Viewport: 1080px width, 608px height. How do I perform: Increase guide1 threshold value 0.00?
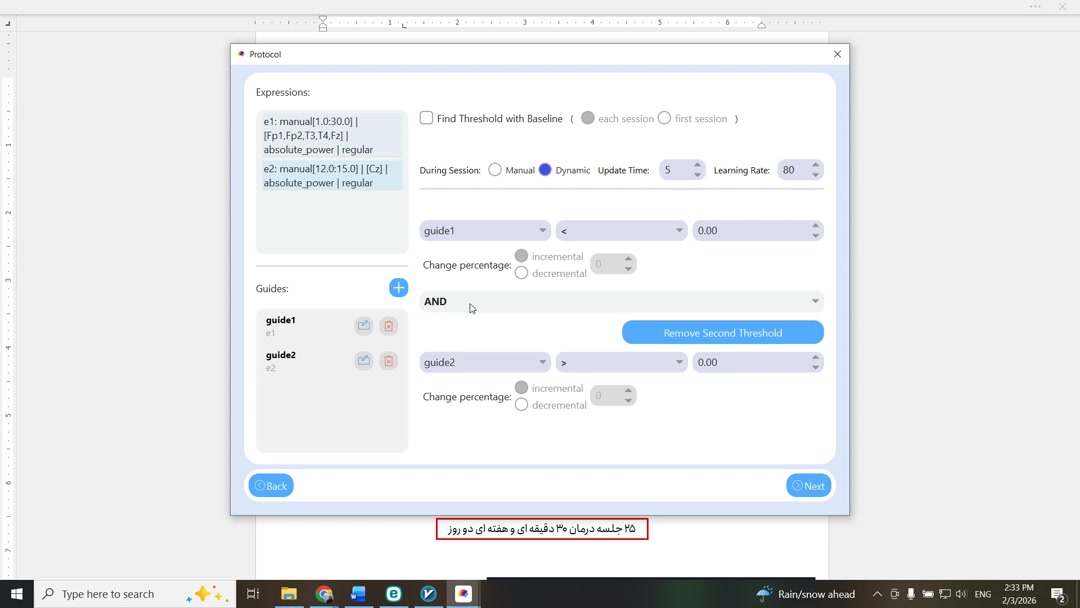(816, 226)
